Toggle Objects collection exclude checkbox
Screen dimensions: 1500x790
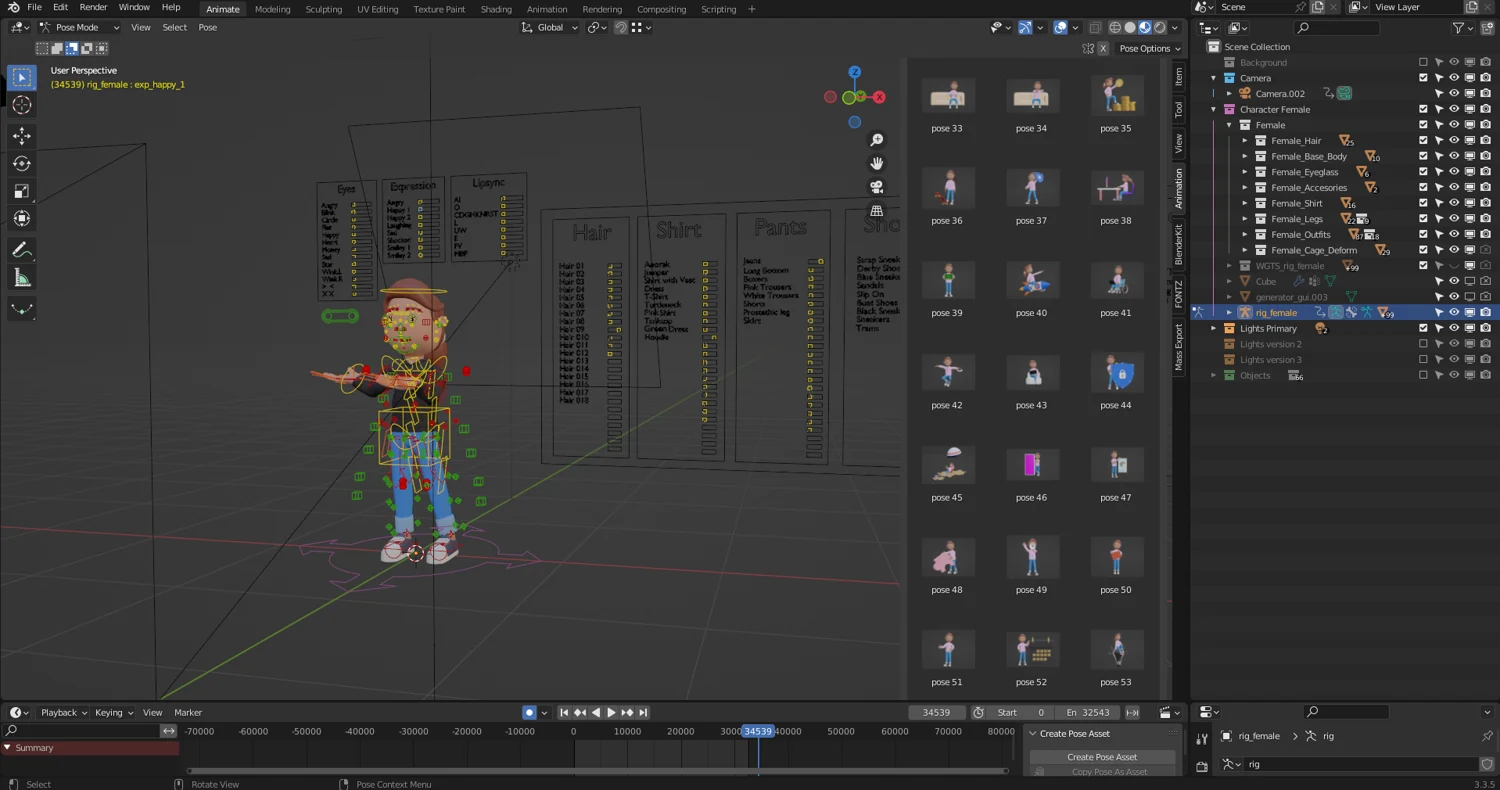(x=1424, y=375)
